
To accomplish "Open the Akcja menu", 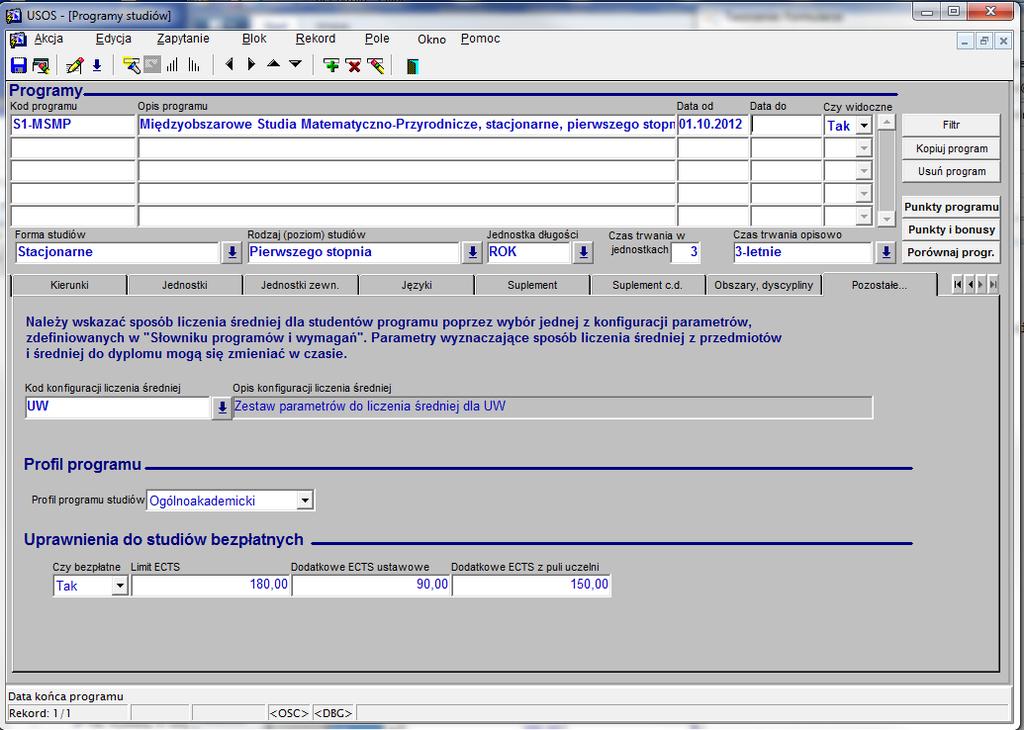I will pyautogui.click(x=49, y=39).
